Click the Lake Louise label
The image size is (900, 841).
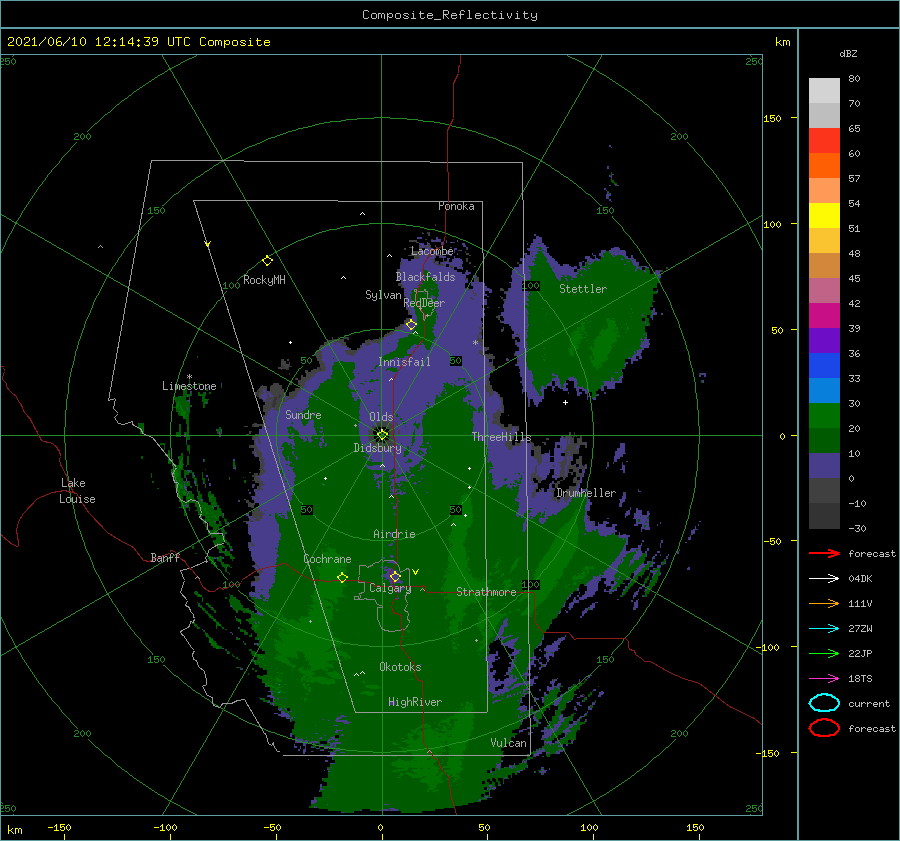pyautogui.click(x=77, y=491)
